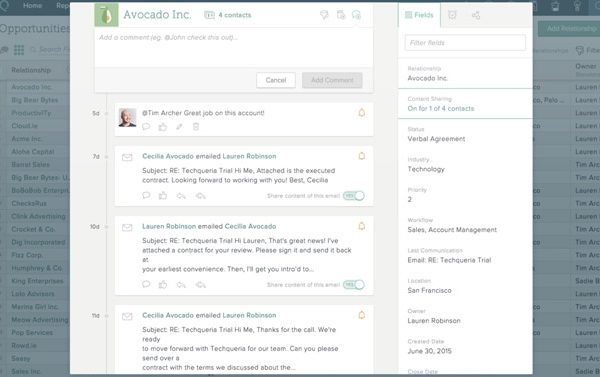Toggle share content switch on 7d email
The image size is (600, 377).
tap(354, 196)
